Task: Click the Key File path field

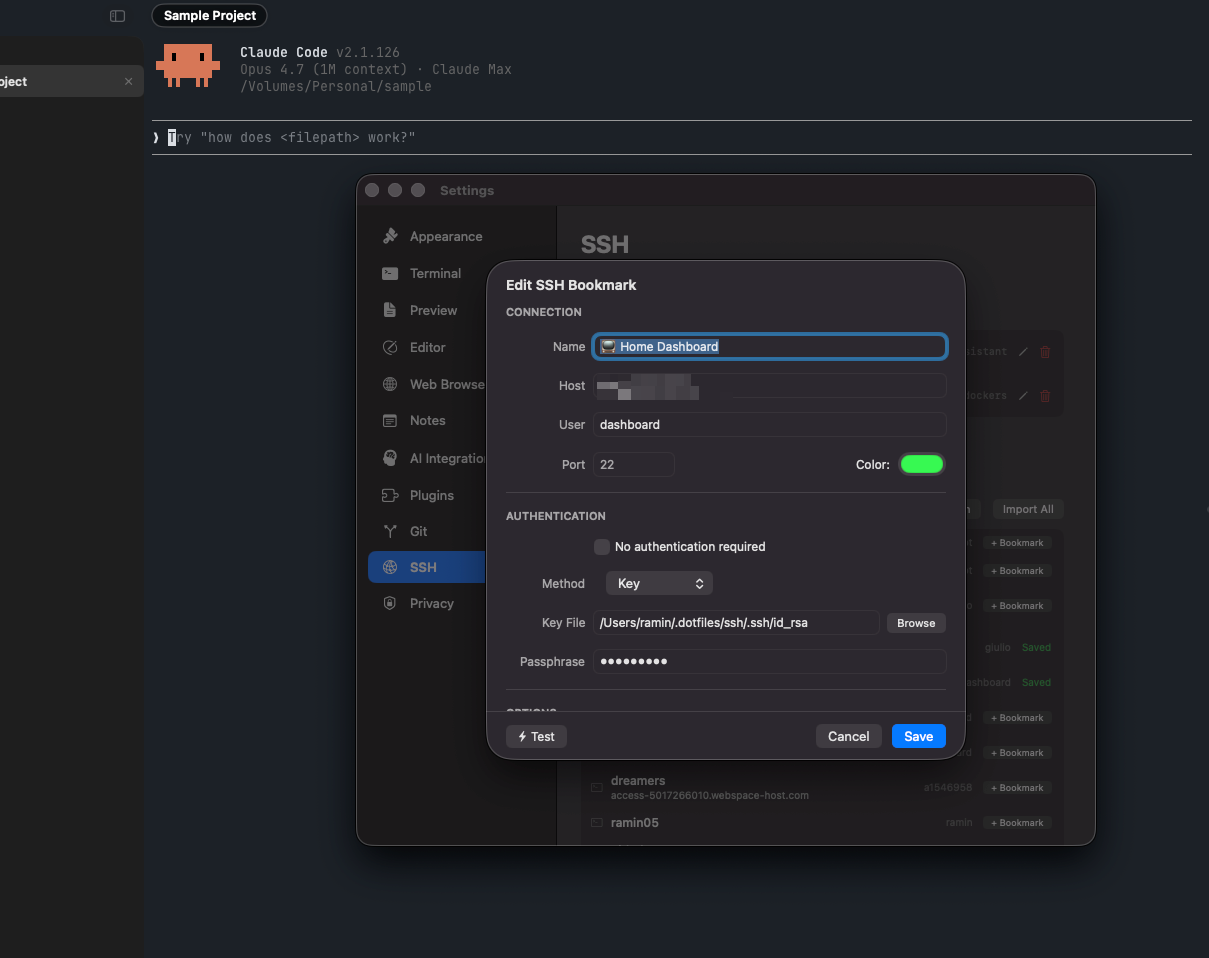Action: (x=736, y=623)
